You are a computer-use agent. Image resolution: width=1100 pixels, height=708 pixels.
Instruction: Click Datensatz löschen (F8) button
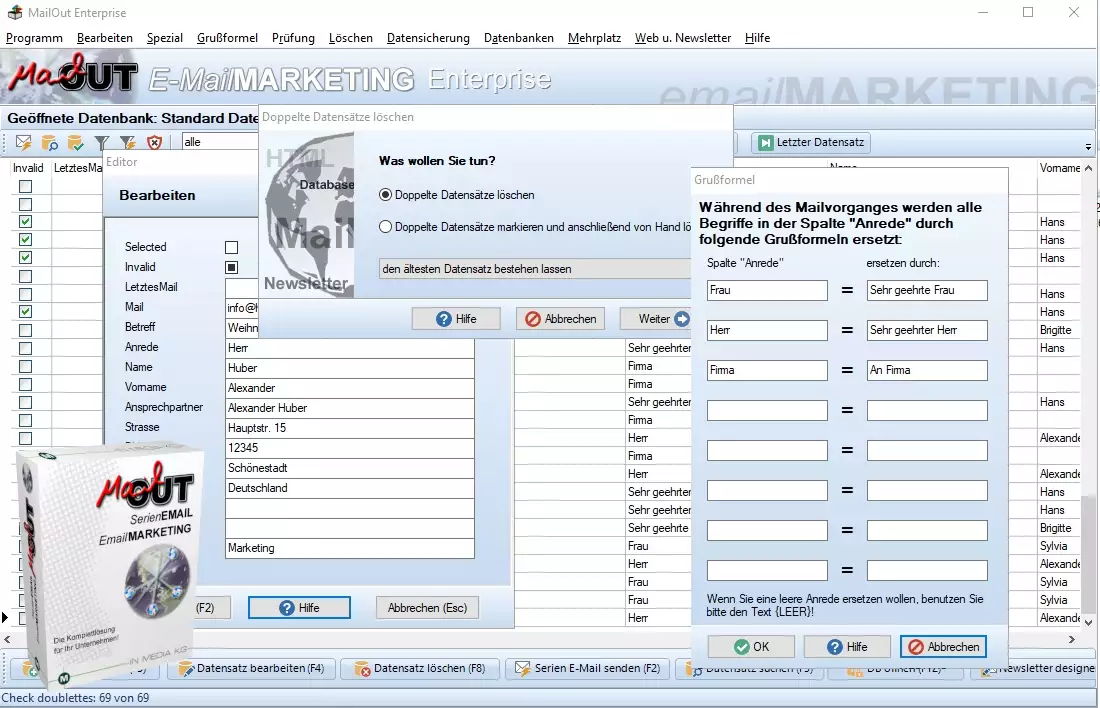tap(421, 669)
